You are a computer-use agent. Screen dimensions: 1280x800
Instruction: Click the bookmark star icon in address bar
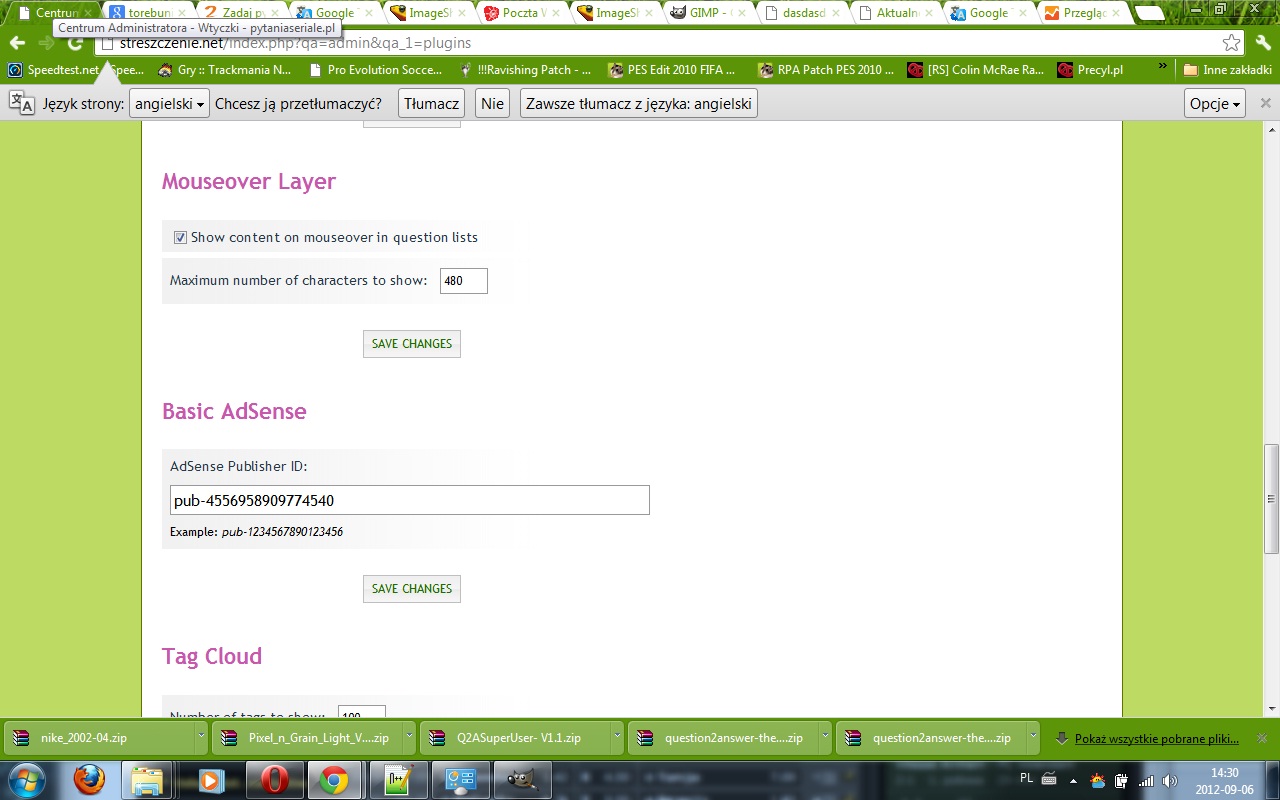click(1231, 43)
